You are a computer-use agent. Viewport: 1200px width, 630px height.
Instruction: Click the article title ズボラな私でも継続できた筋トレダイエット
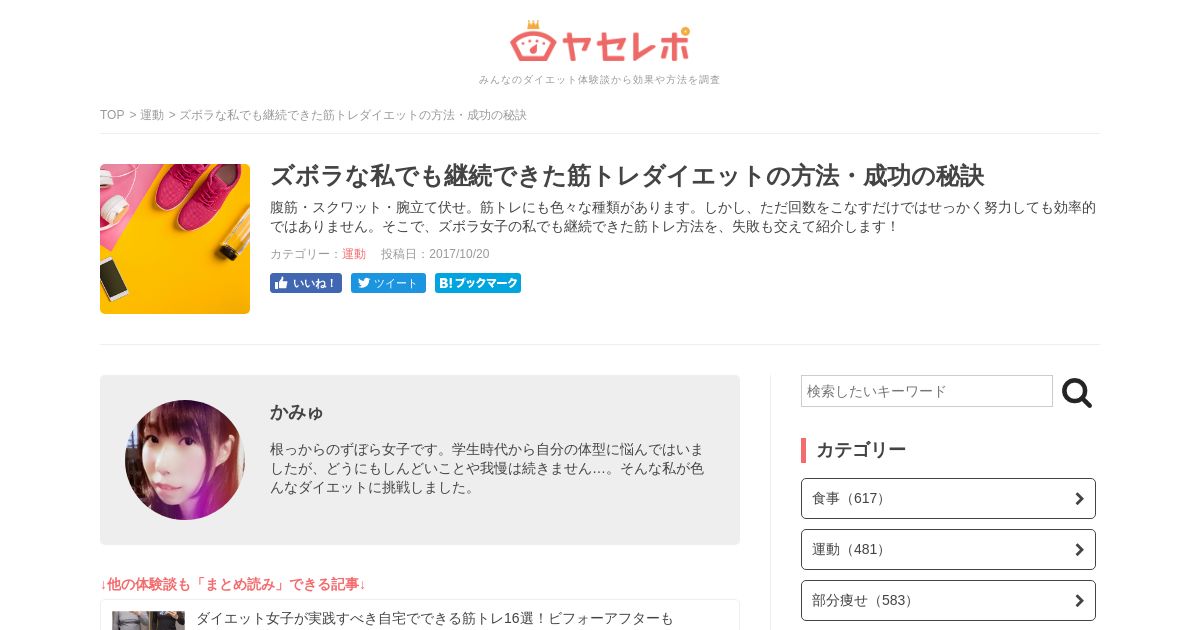[x=627, y=176]
